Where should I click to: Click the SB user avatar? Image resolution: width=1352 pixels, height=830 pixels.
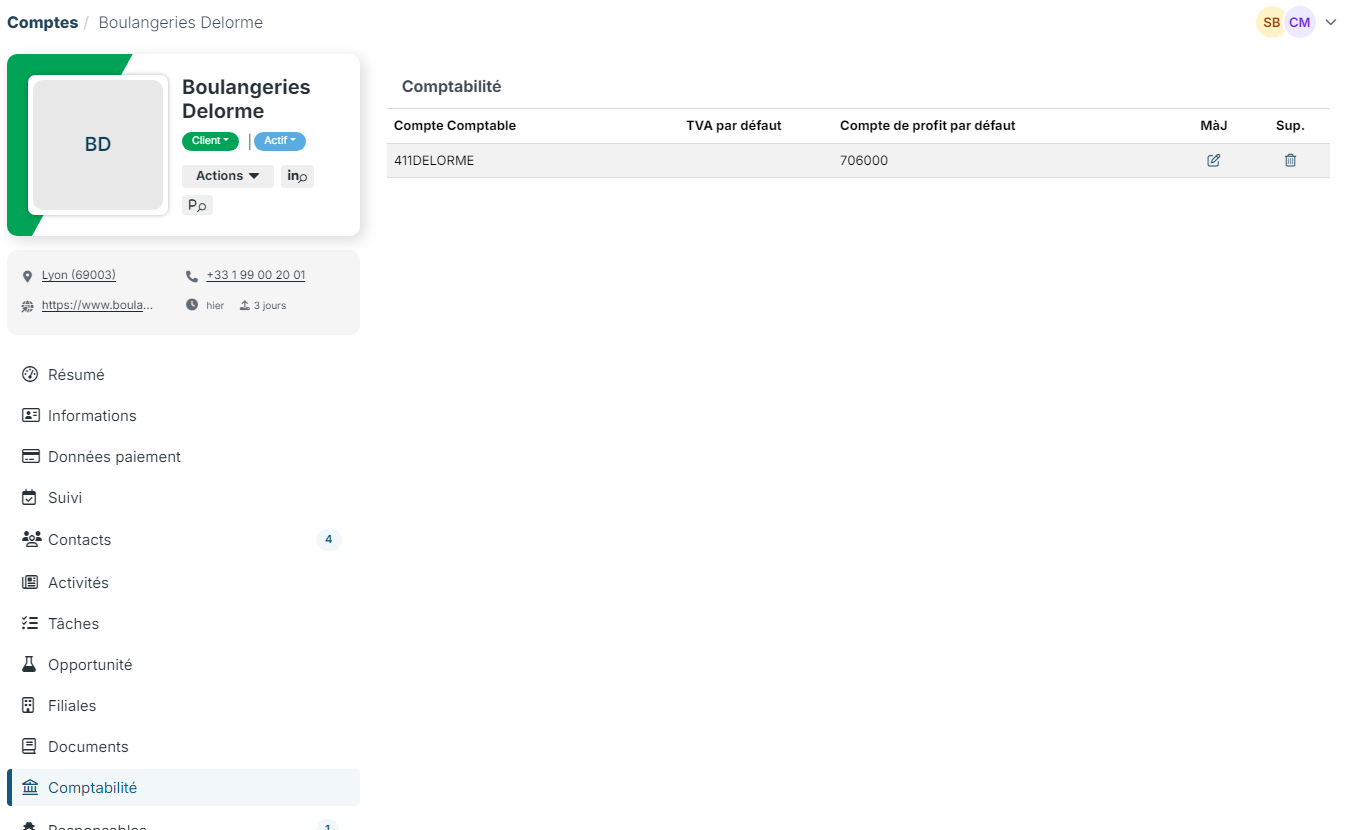click(1271, 22)
